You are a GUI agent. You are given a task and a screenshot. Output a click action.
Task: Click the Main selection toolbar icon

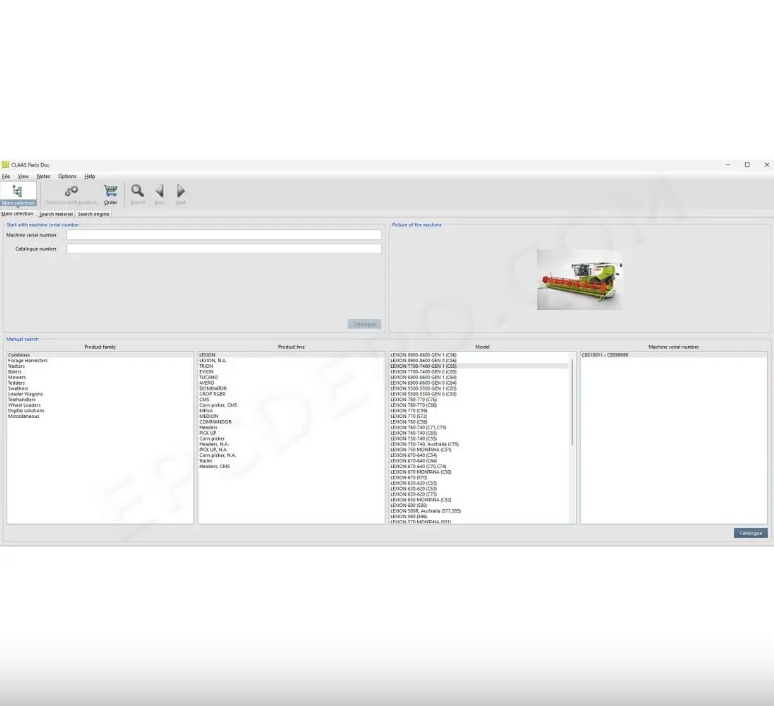[x=18, y=193]
